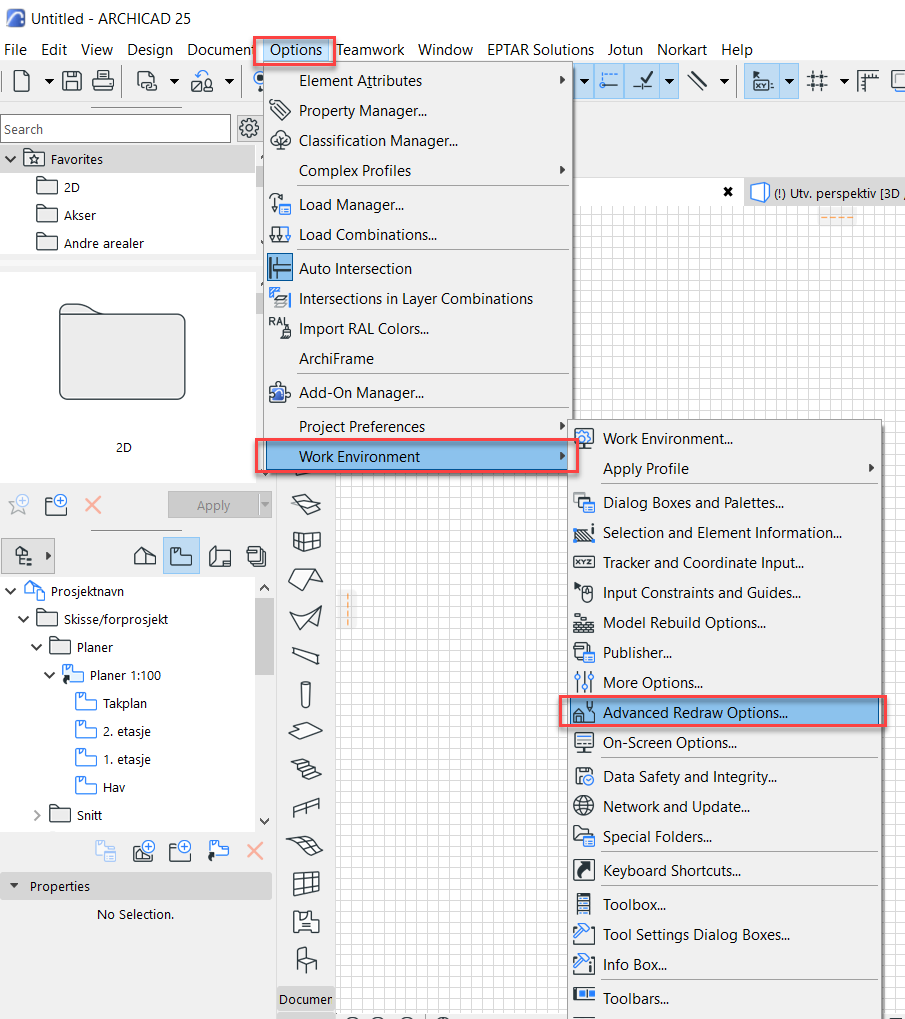Open the Apply button dropdown arrow
The image size is (905, 1019).
tap(264, 505)
